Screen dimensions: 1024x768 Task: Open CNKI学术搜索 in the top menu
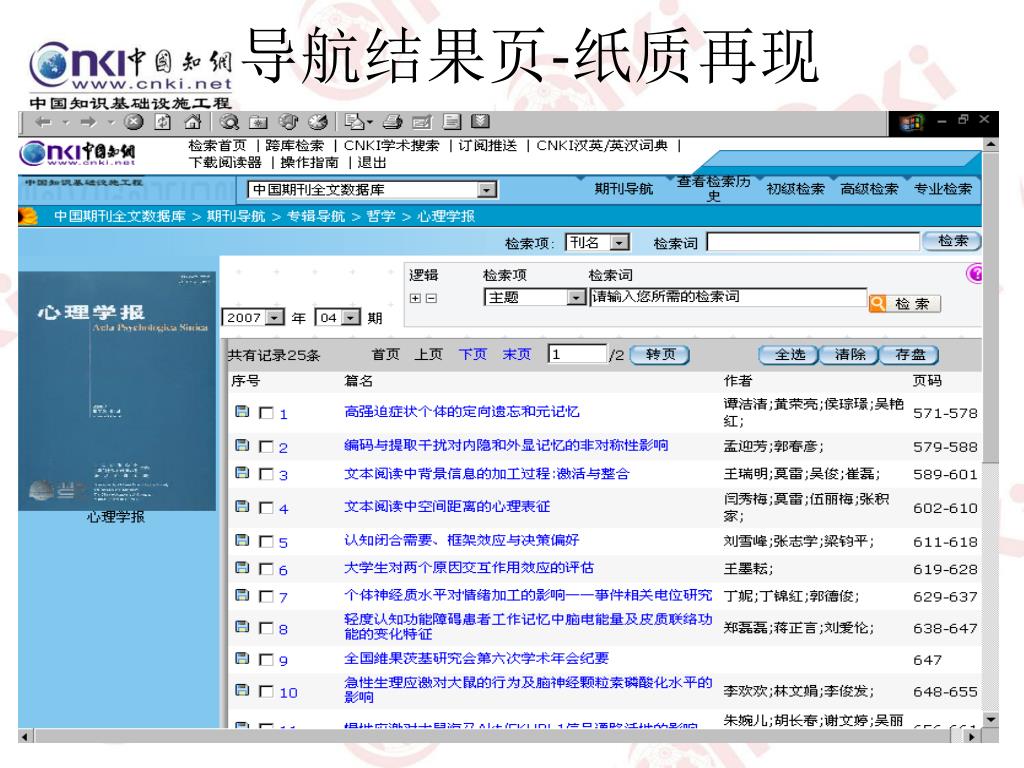[x=392, y=146]
